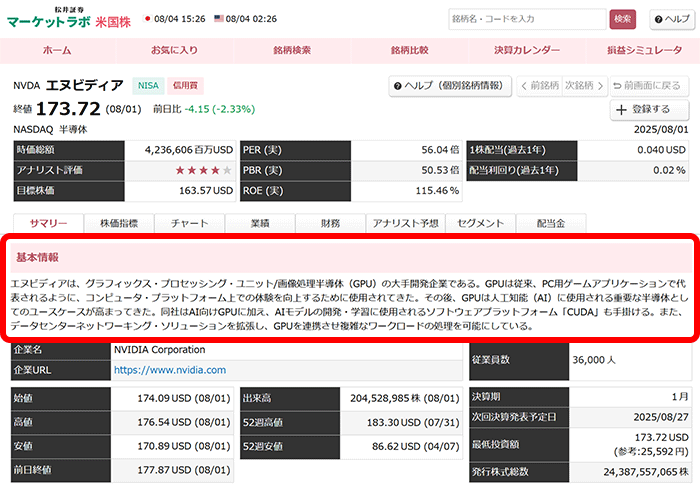Screen dimensions: 700x491
Task: Click the 銘柄名・コード input field
Action: coord(526,18)
